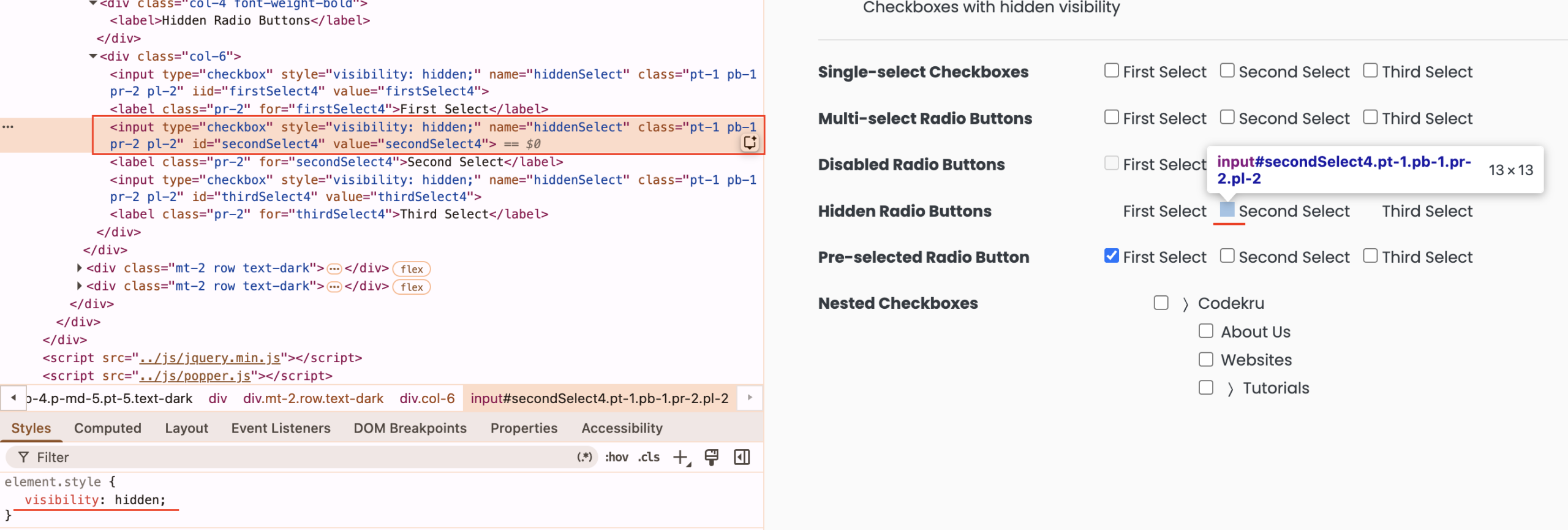Check Third Select in Single-select Checkboxes
Image resolution: width=1568 pixels, height=530 pixels.
point(1370,70)
